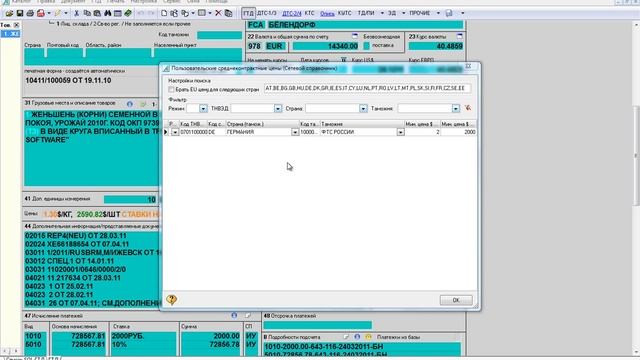The width and height of the screenshot is (640, 360).
Task: Open the ТНВЭД filter dropdown
Action: click(x=278, y=109)
